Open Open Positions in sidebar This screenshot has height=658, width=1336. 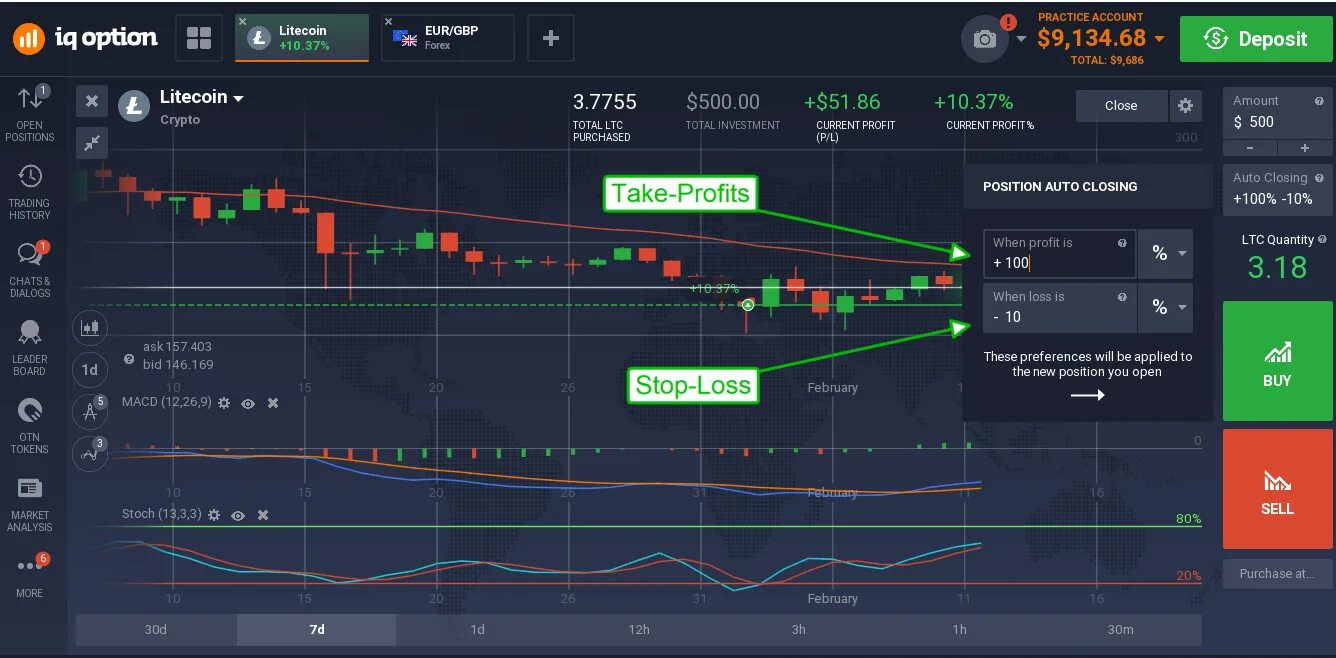[30, 114]
